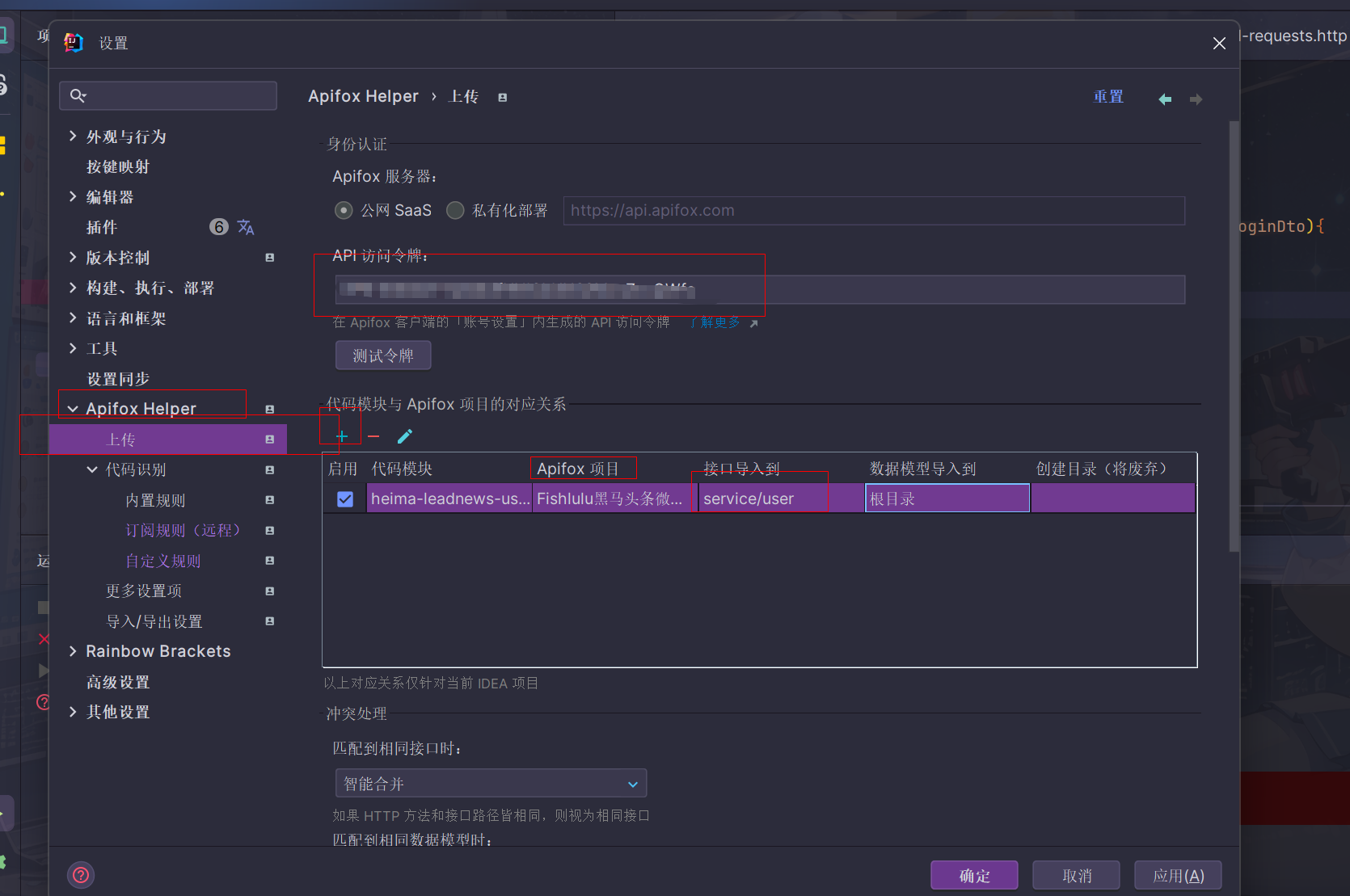
Task: Click the 代码模块 column header
Action: click(402, 469)
